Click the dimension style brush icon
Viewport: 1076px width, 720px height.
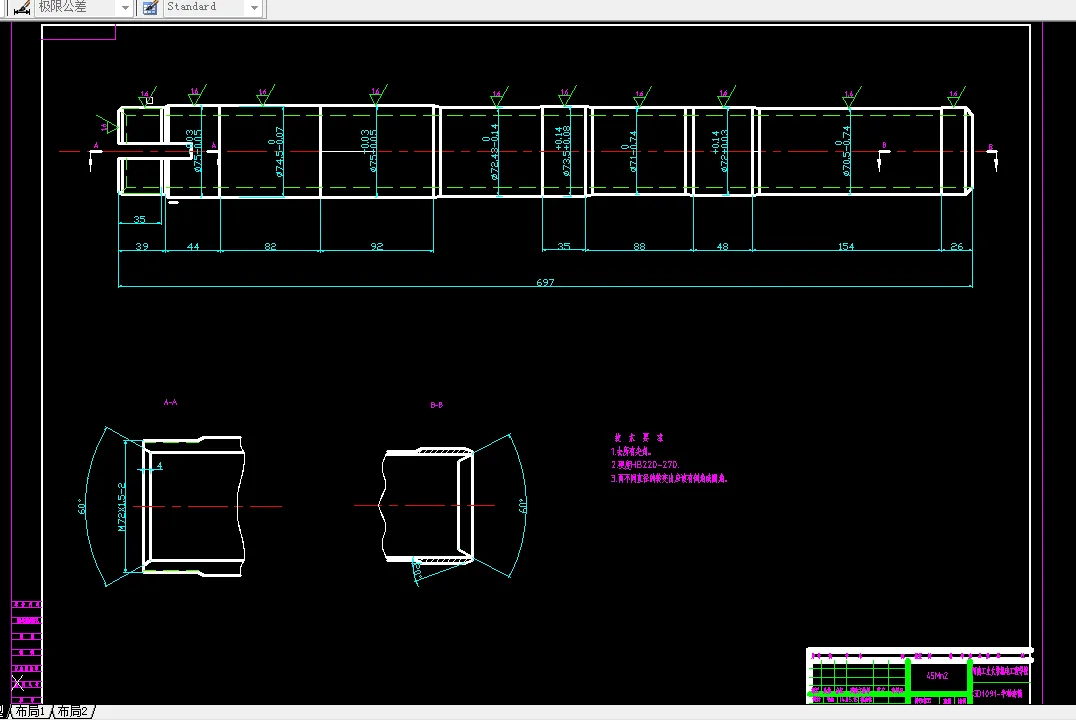coord(22,8)
